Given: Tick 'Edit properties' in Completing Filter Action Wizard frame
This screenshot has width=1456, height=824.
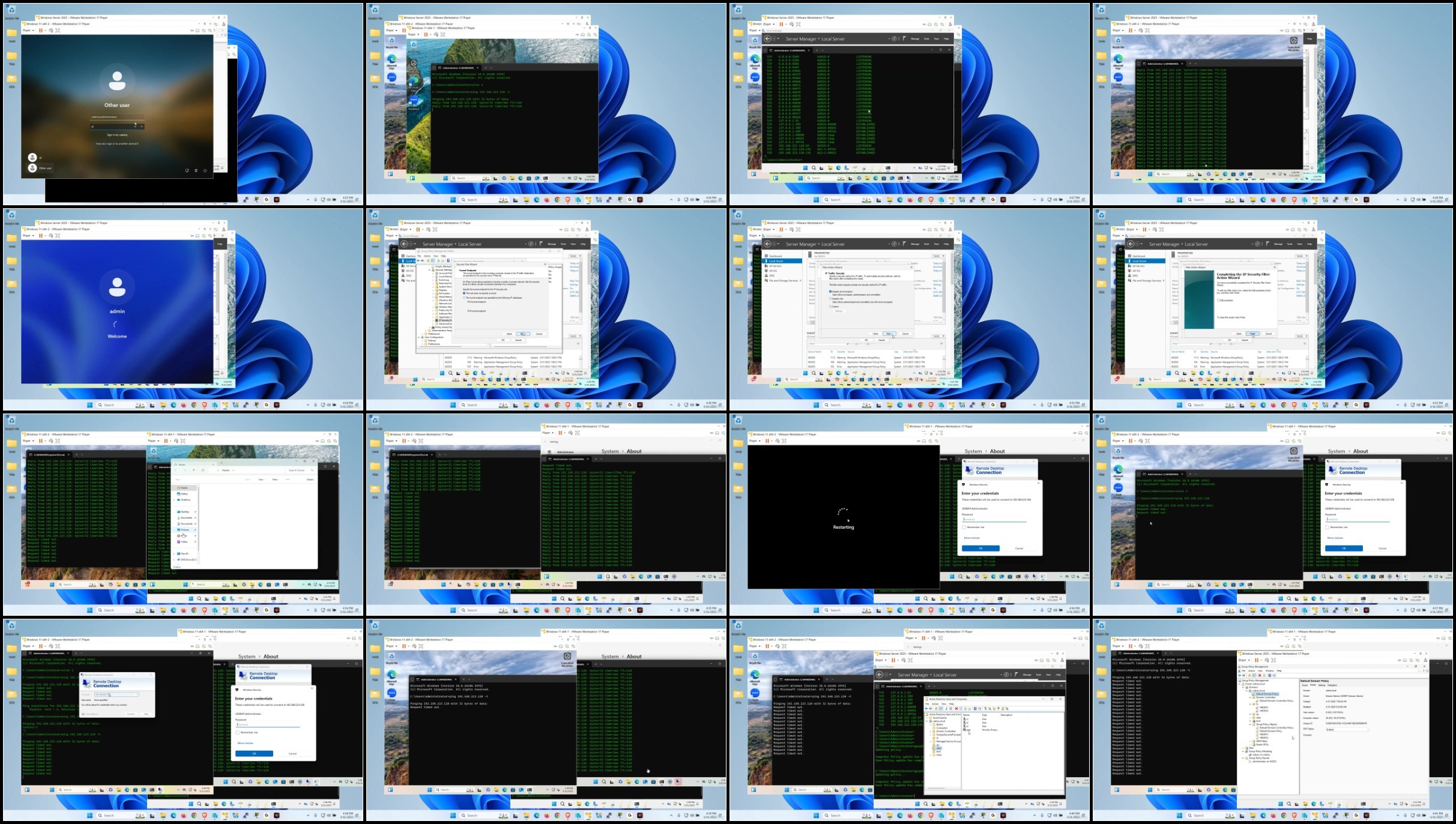Looking at the screenshot, I should coord(1218,300).
